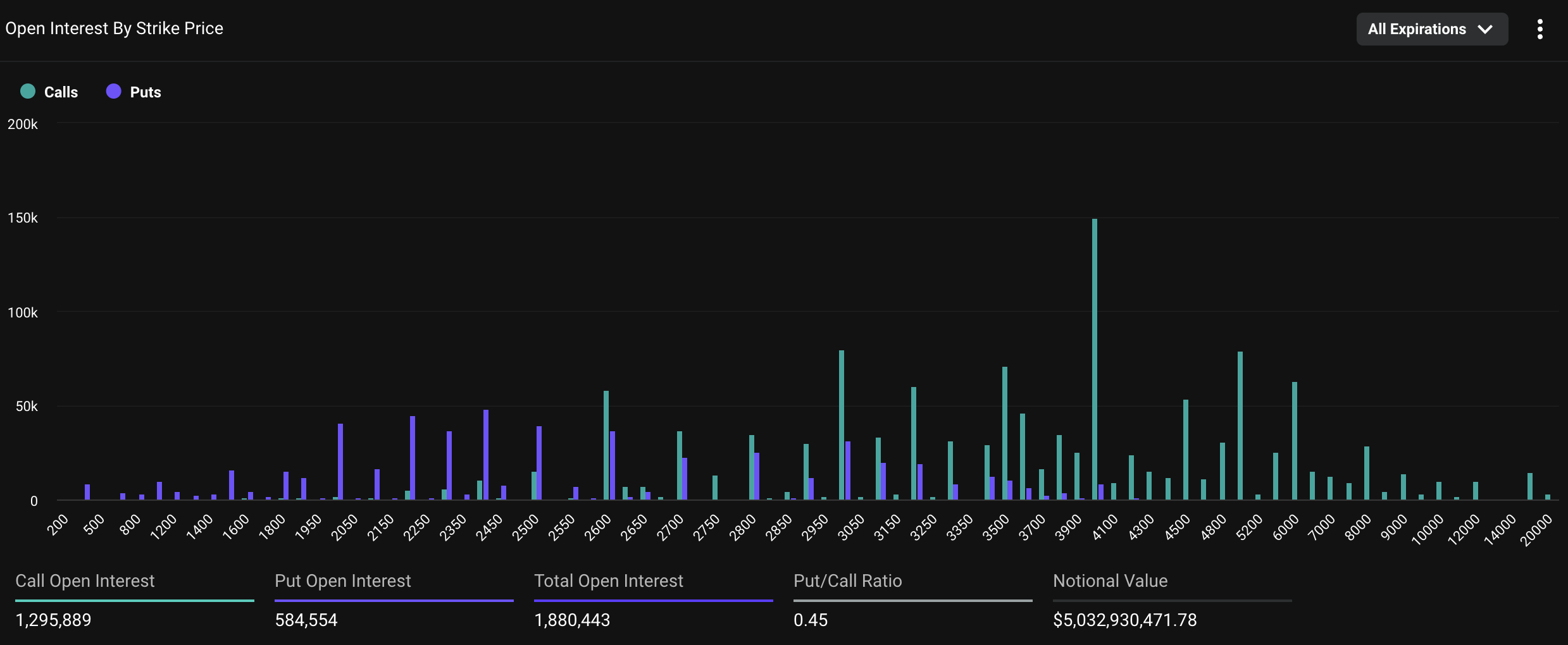The width and height of the screenshot is (1568, 645).
Task: Toggle the Calls series legend label
Action: click(61, 92)
